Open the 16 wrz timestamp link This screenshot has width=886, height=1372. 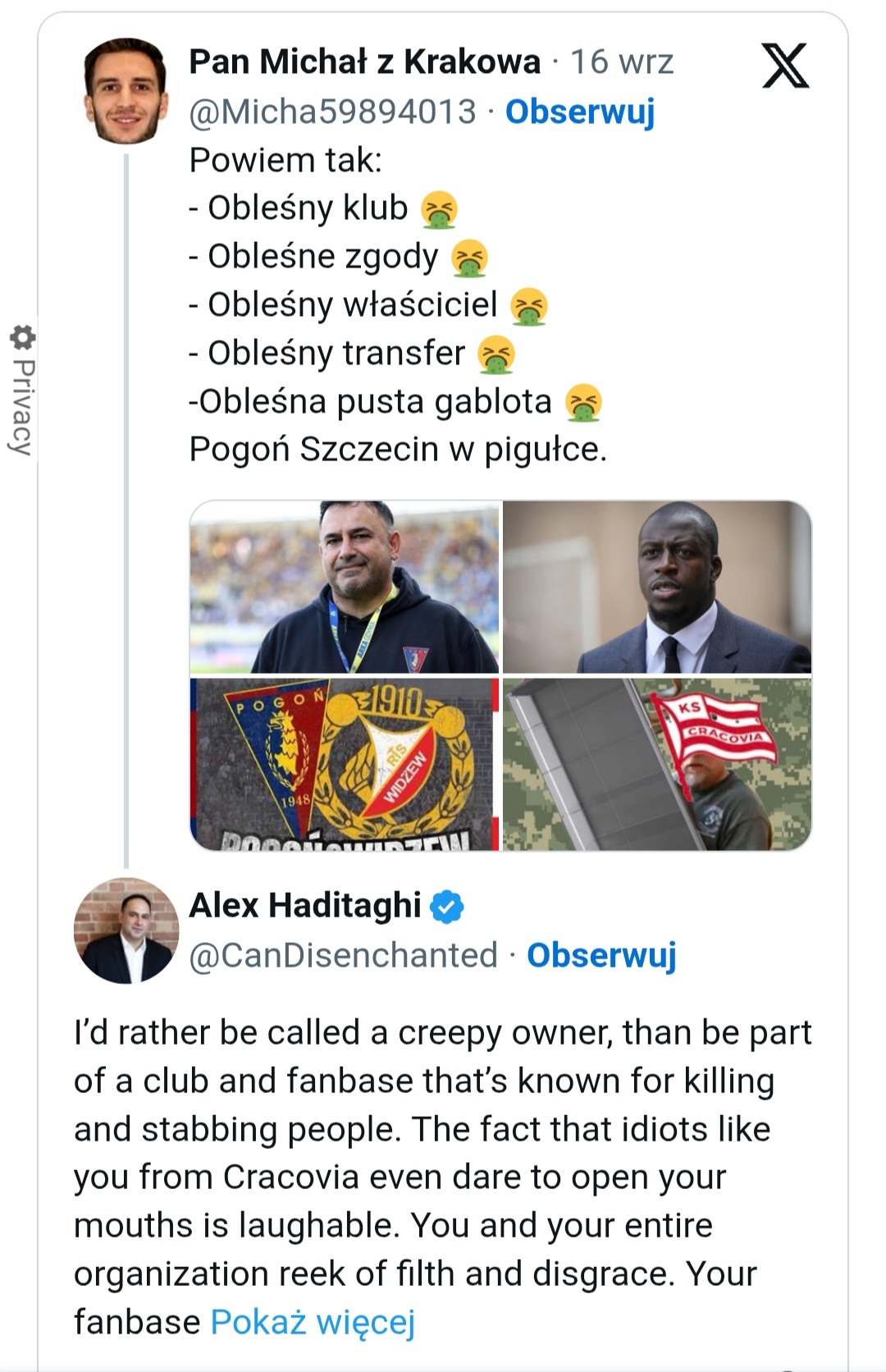tap(622, 62)
